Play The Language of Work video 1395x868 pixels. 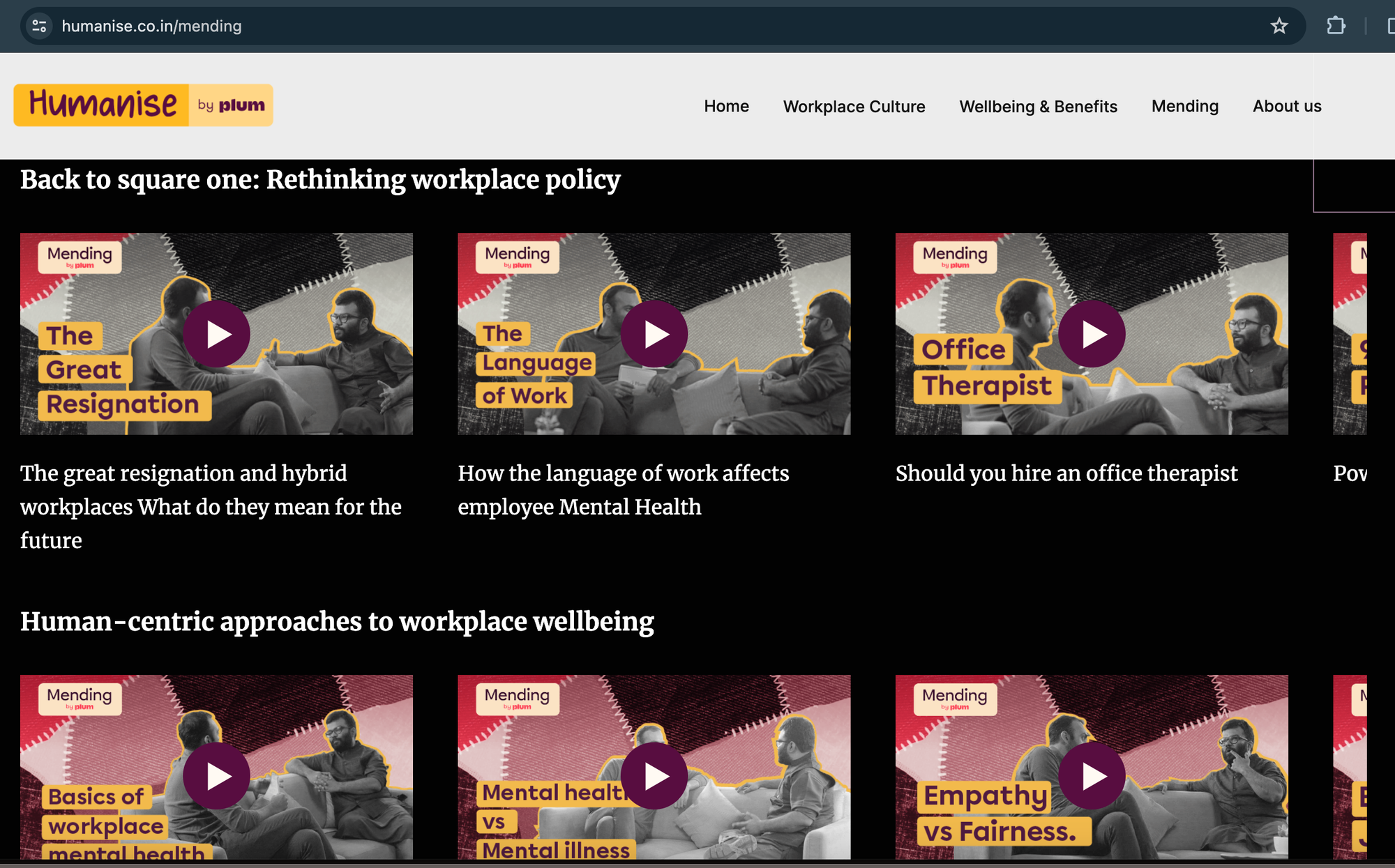(654, 334)
